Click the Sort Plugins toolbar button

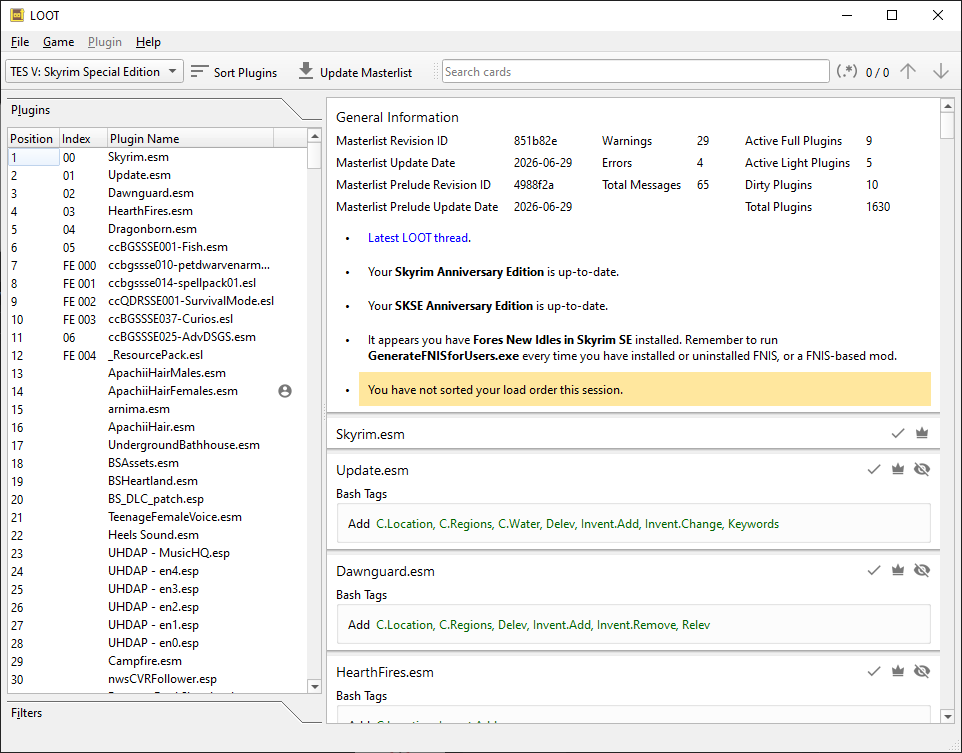point(234,72)
